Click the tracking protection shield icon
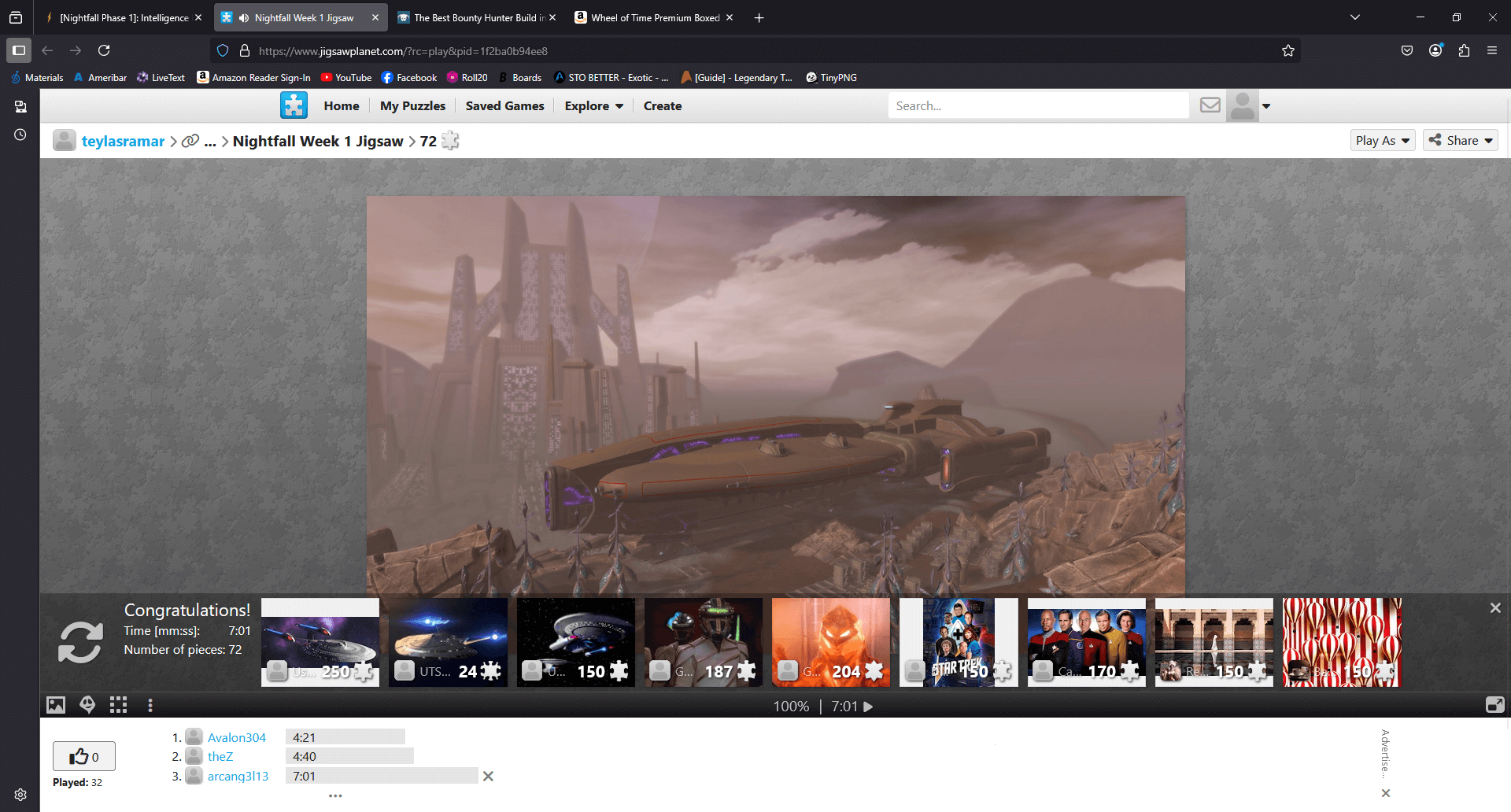 (x=223, y=50)
